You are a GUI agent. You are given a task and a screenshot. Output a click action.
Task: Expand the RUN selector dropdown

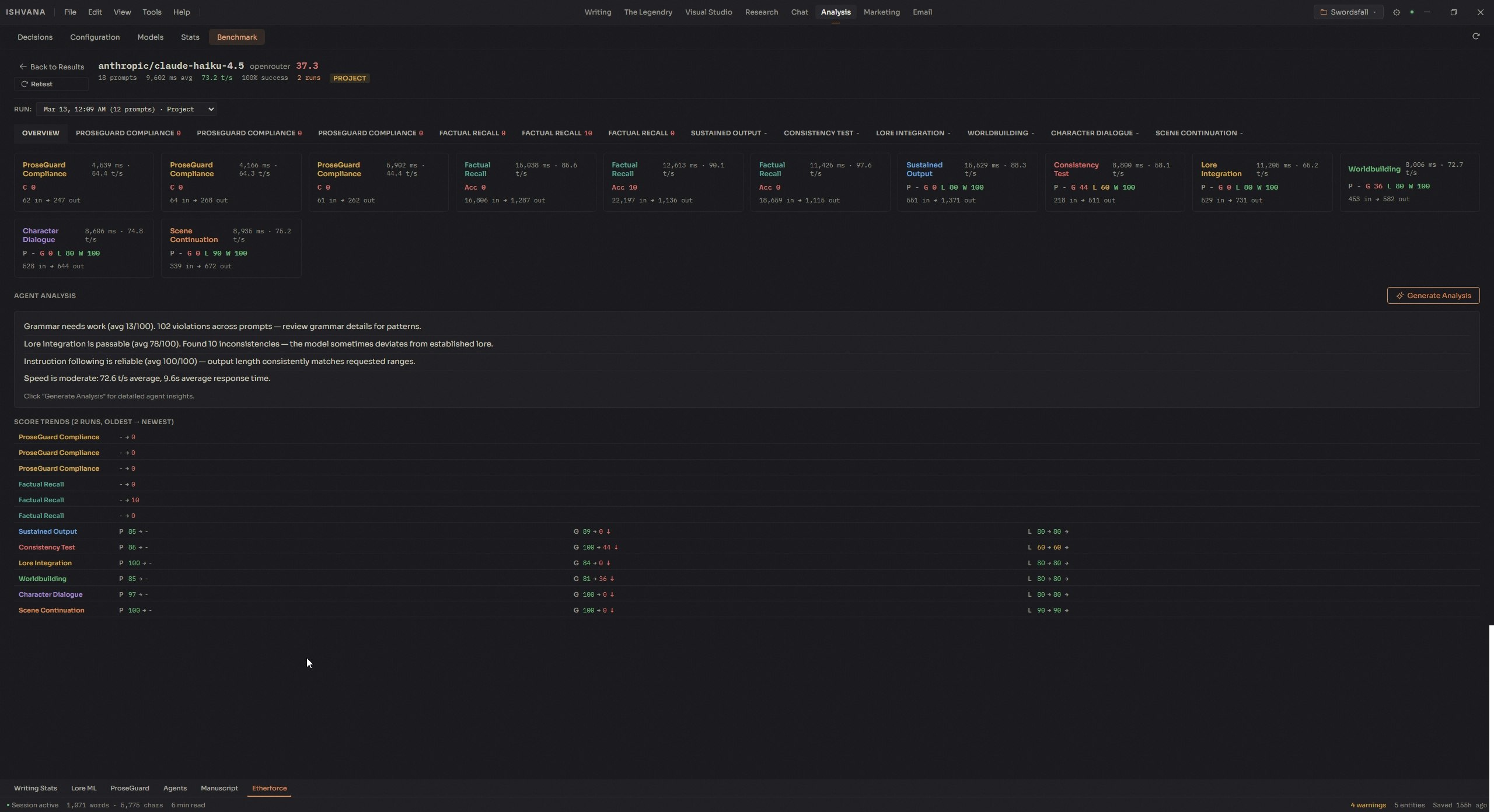click(126, 109)
